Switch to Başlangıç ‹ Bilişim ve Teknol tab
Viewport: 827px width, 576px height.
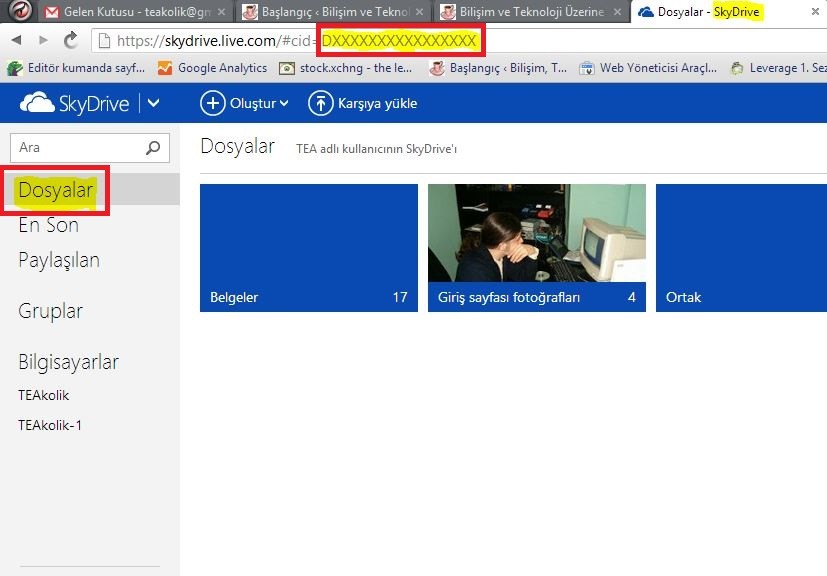(x=332, y=12)
